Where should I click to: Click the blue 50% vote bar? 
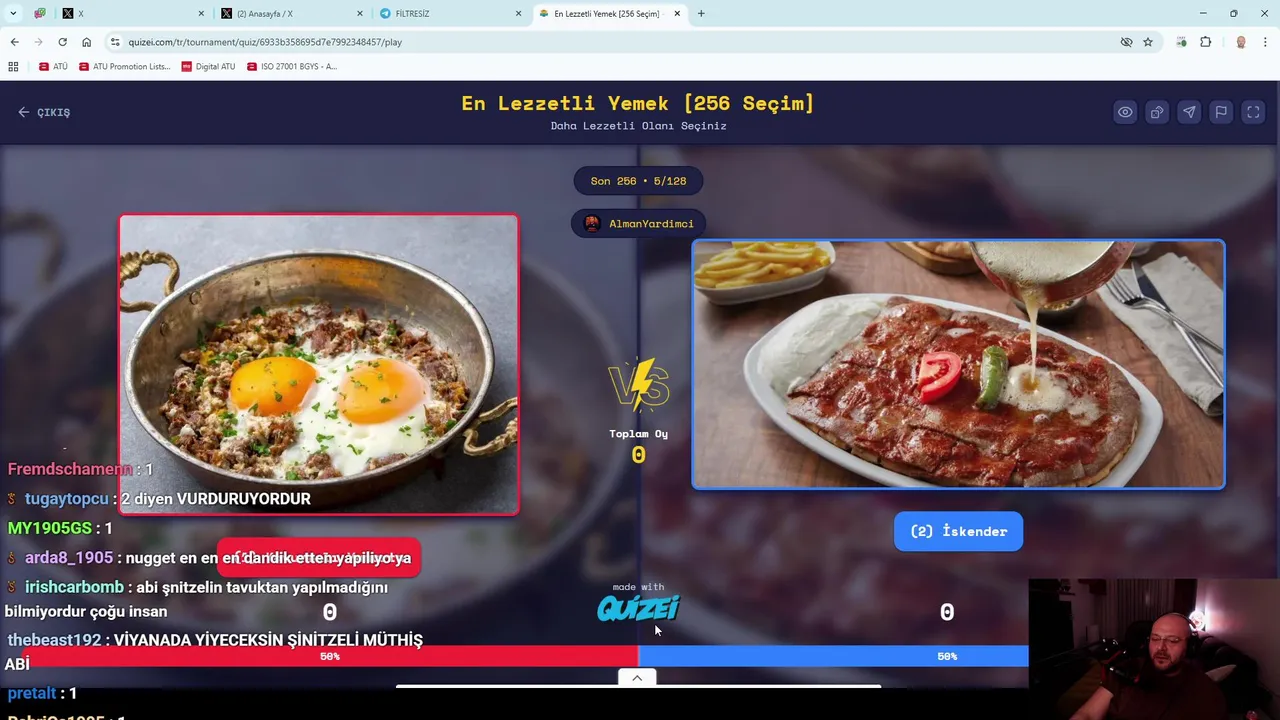[833, 656]
